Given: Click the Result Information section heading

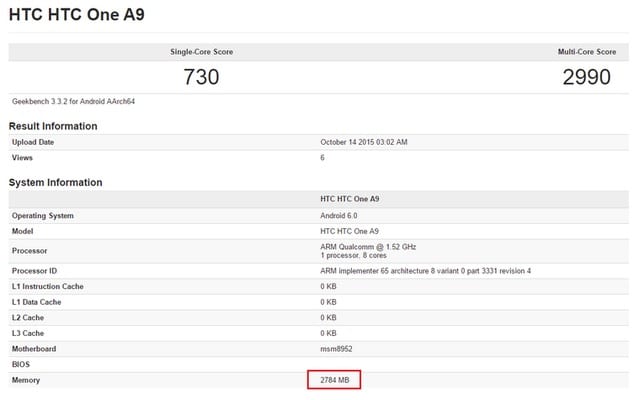Looking at the screenshot, I should click(x=53, y=126).
